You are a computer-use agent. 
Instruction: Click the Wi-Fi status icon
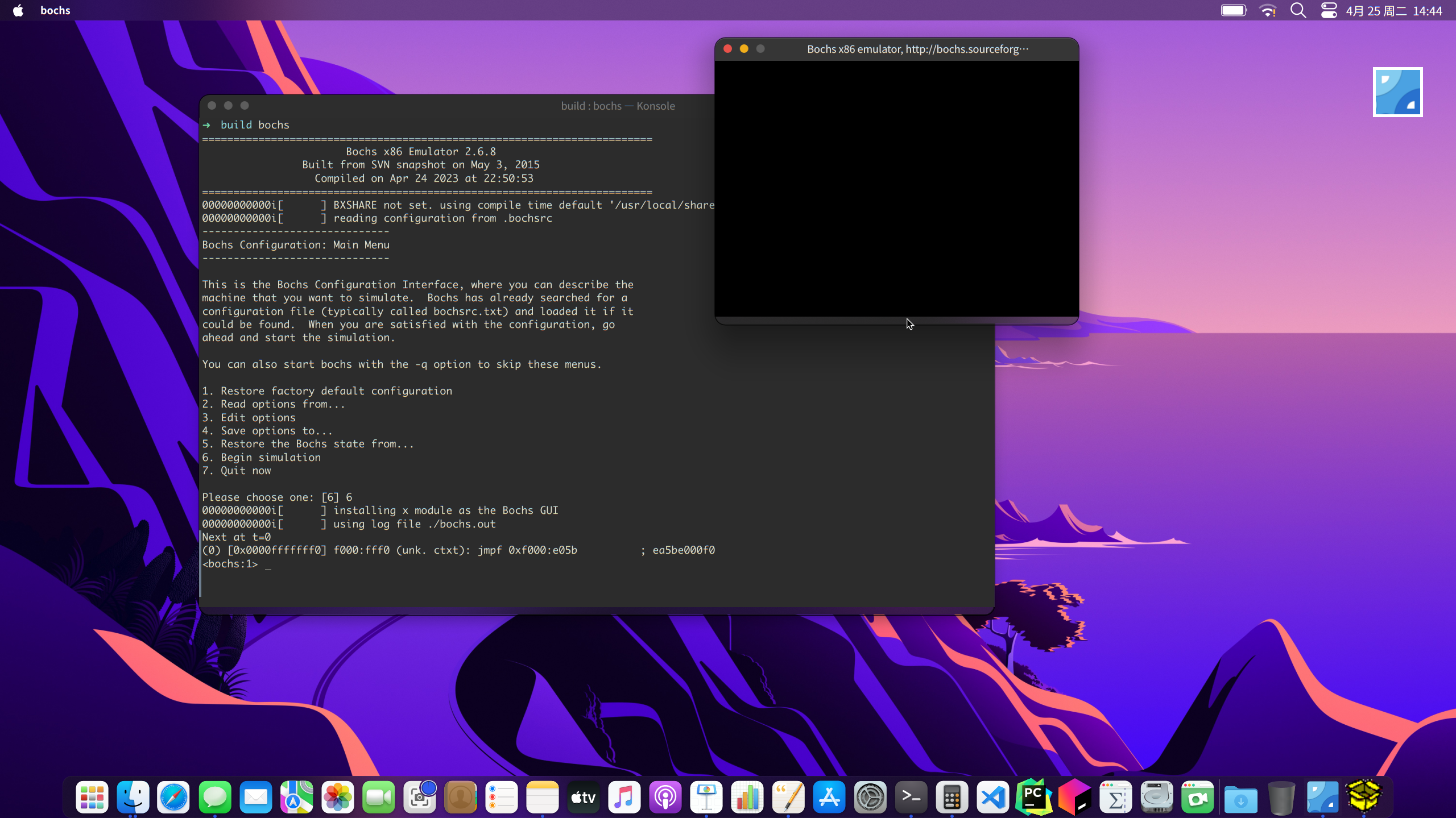(x=1268, y=10)
